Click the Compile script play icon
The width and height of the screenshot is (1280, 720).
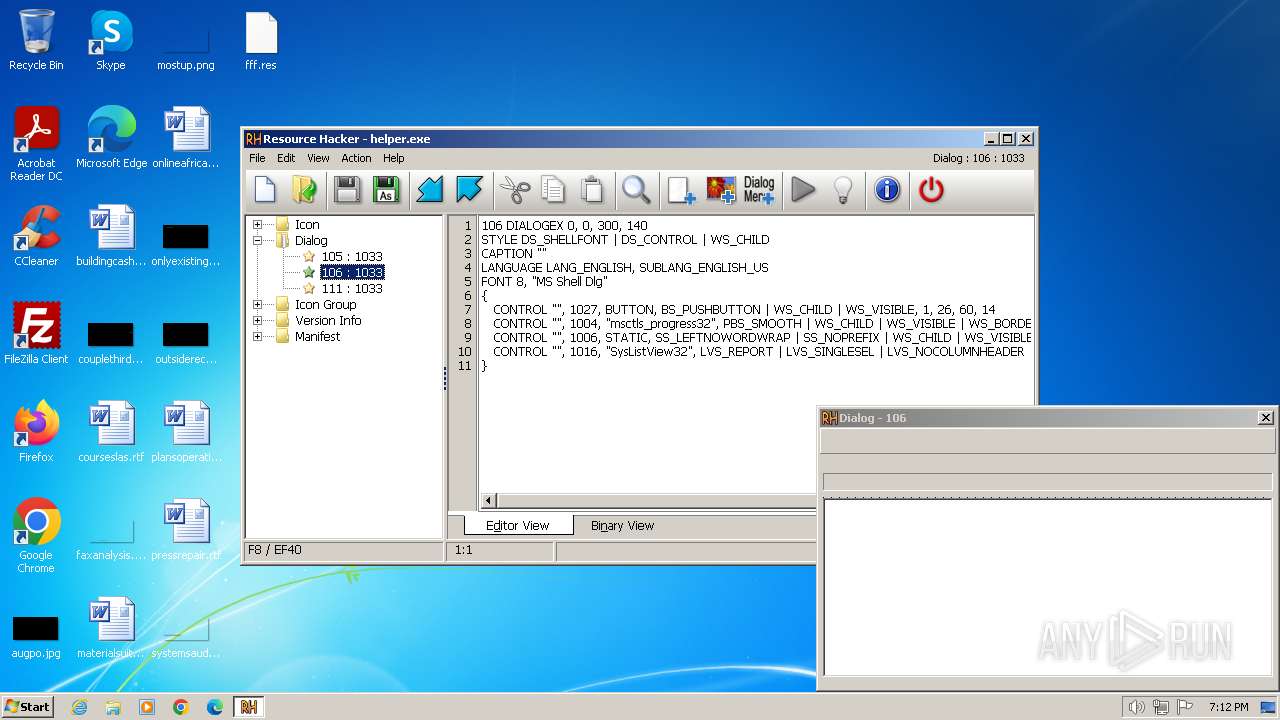803,189
